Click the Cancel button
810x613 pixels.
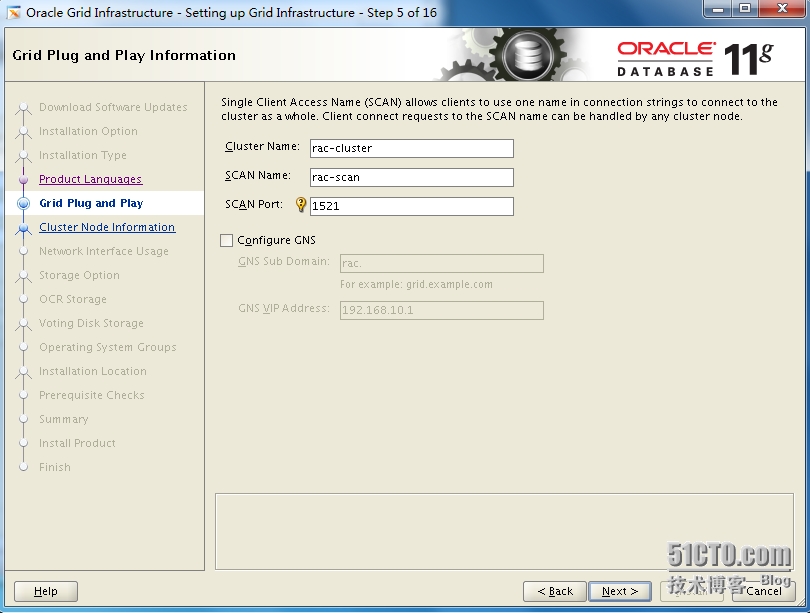tap(764, 591)
